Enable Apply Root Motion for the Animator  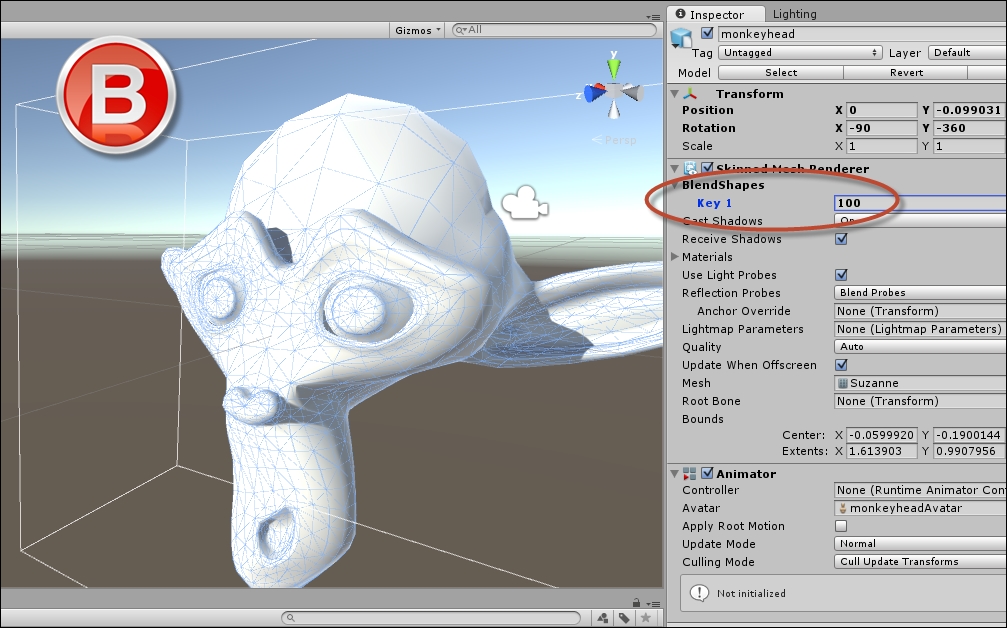[x=841, y=526]
